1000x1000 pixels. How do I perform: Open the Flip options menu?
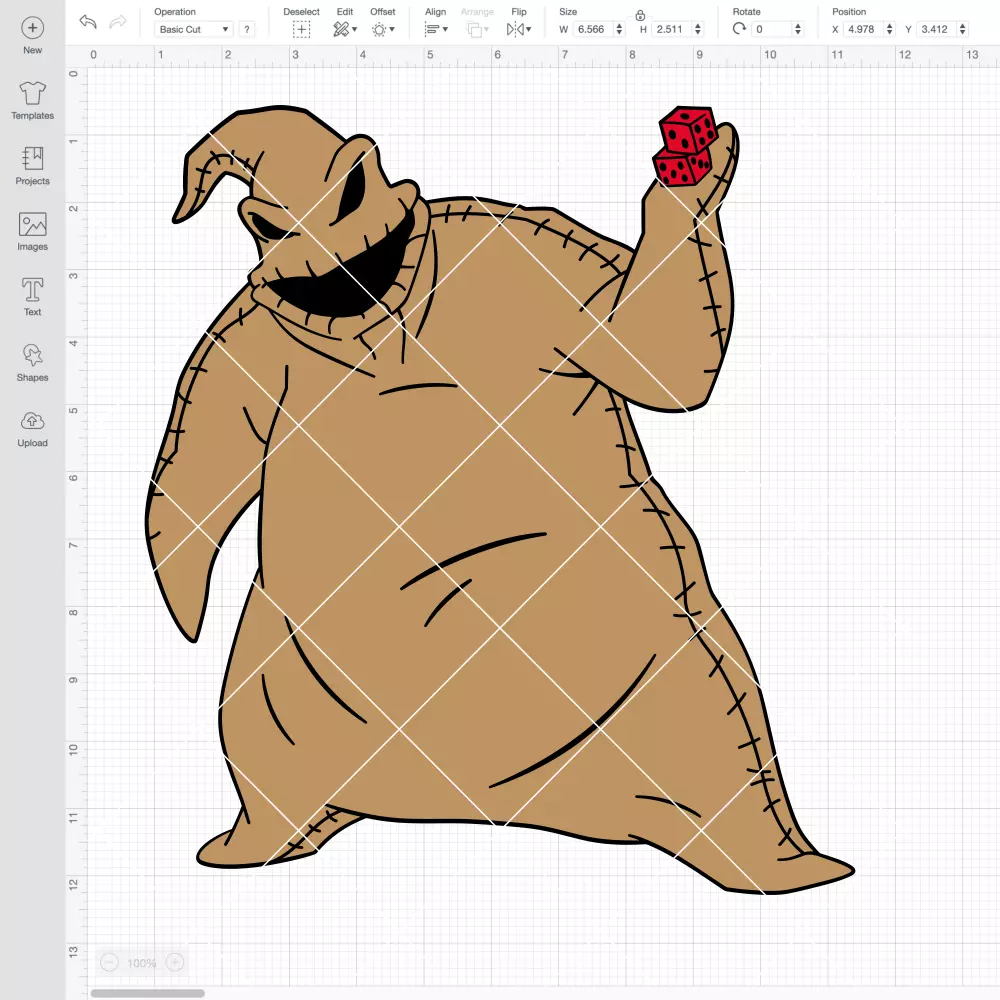click(518, 29)
